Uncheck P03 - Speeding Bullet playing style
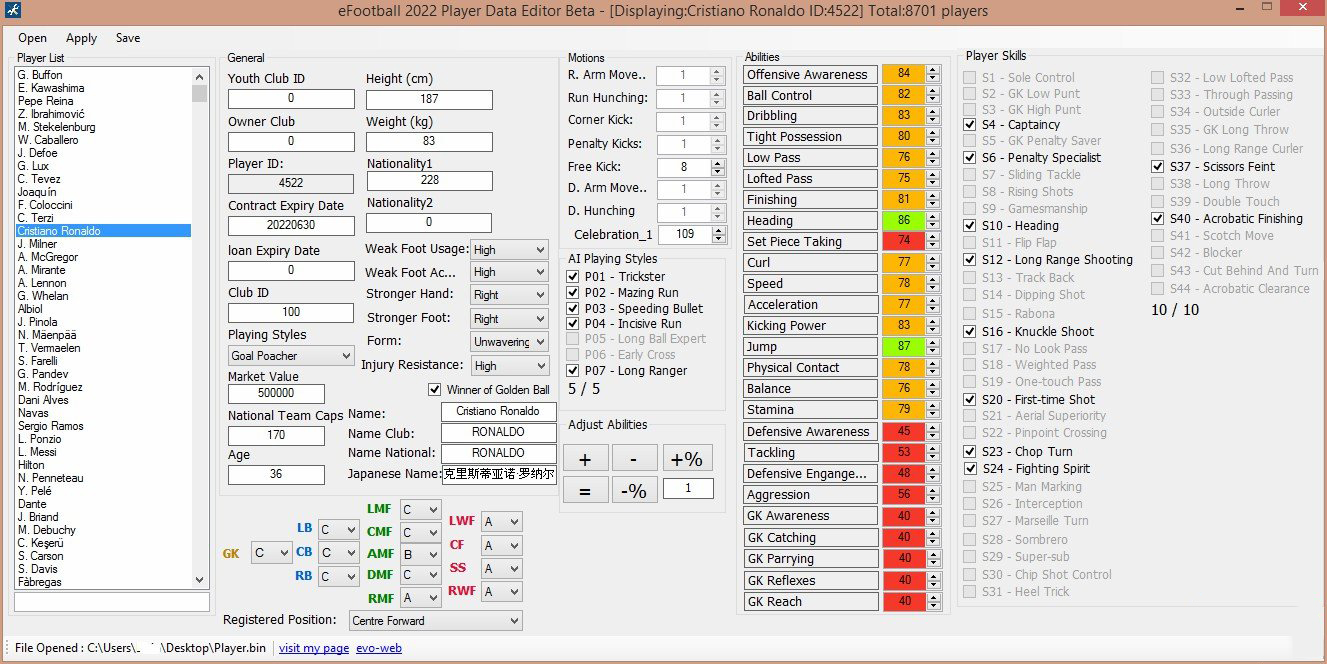Viewport: 1327px width, 664px height. (573, 308)
